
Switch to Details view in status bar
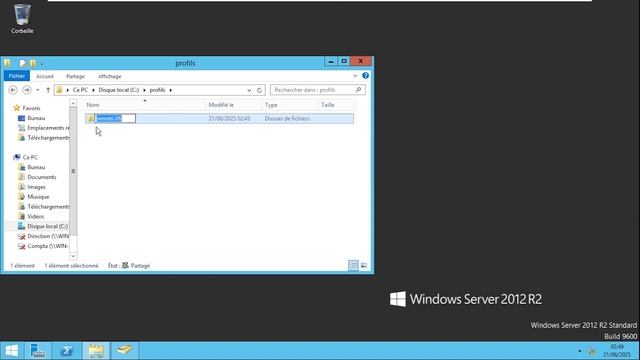pyautogui.click(x=353, y=265)
